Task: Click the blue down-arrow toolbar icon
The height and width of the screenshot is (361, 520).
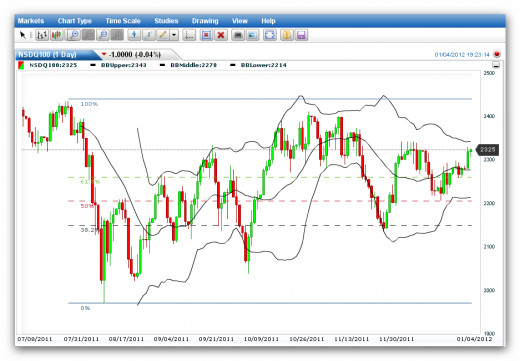Action: (x=134, y=35)
